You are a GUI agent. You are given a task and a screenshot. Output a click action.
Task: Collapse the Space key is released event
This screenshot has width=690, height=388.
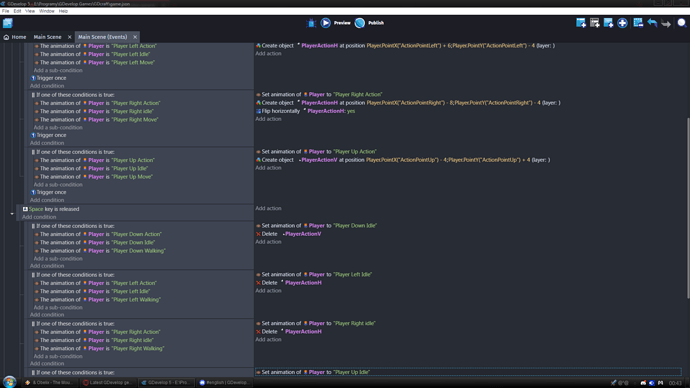12,214
